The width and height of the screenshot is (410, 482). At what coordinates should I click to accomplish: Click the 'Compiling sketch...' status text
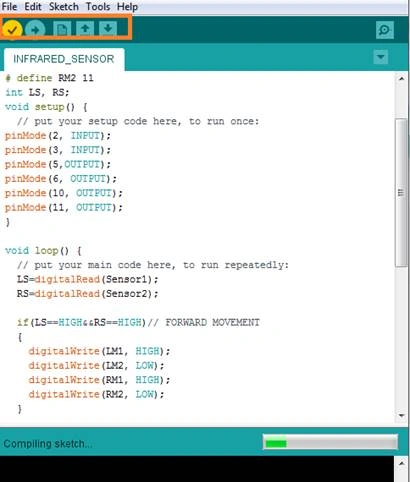point(48,444)
